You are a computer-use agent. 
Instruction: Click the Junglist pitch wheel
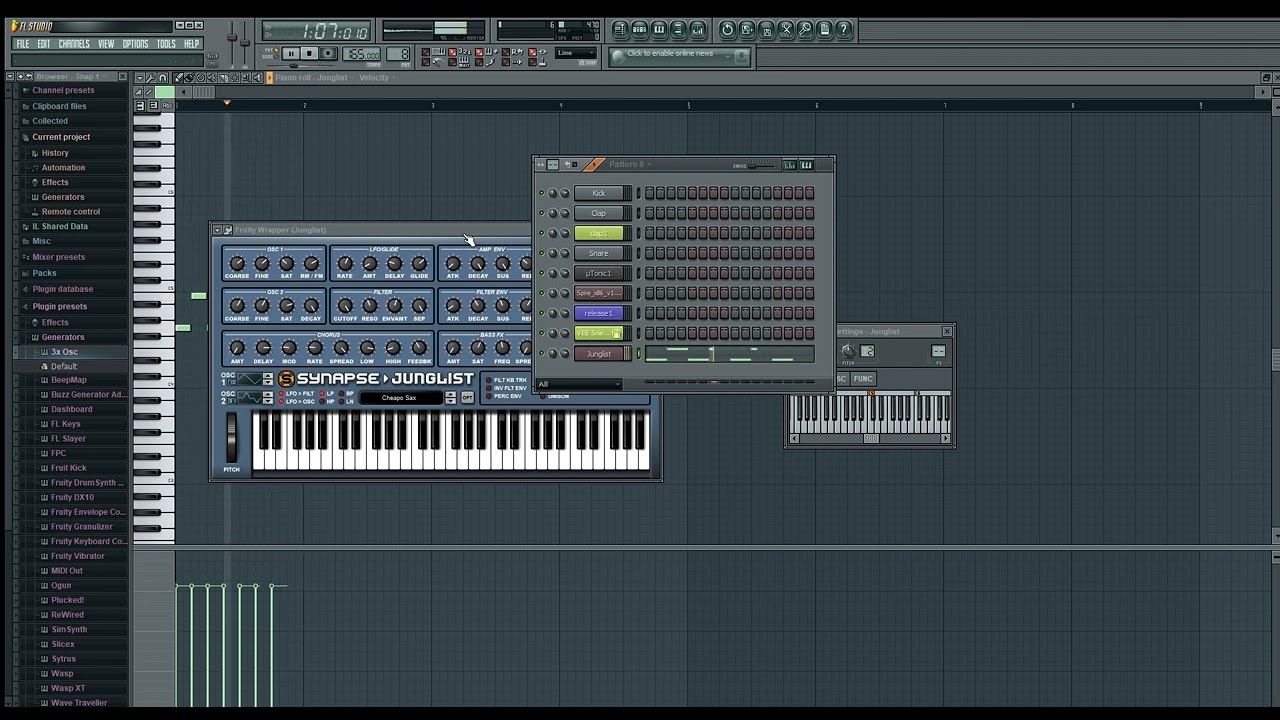pyautogui.click(x=231, y=437)
